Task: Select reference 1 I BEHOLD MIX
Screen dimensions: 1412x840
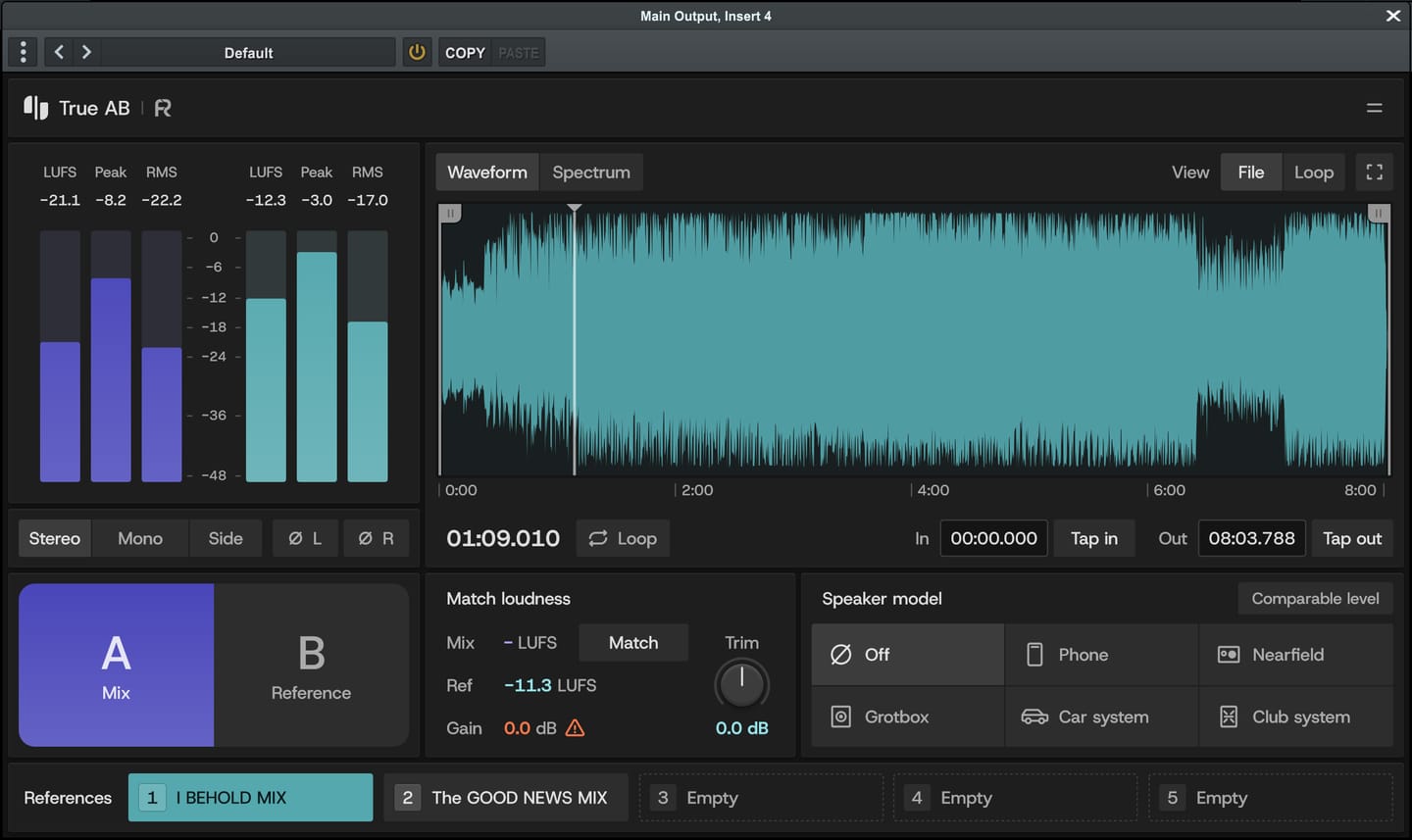Action: pyautogui.click(x=250, y=798)
